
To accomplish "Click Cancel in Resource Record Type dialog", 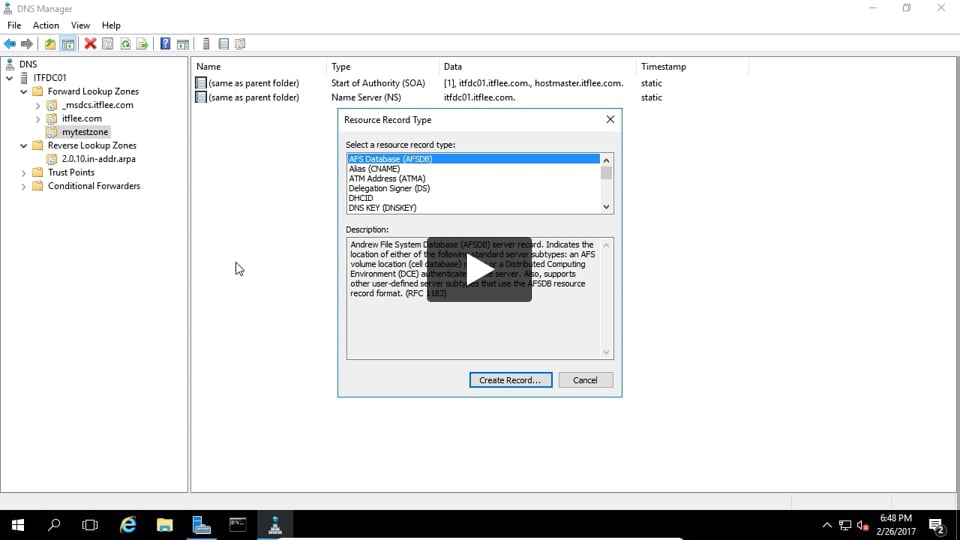I will click(x=585, y=380).
